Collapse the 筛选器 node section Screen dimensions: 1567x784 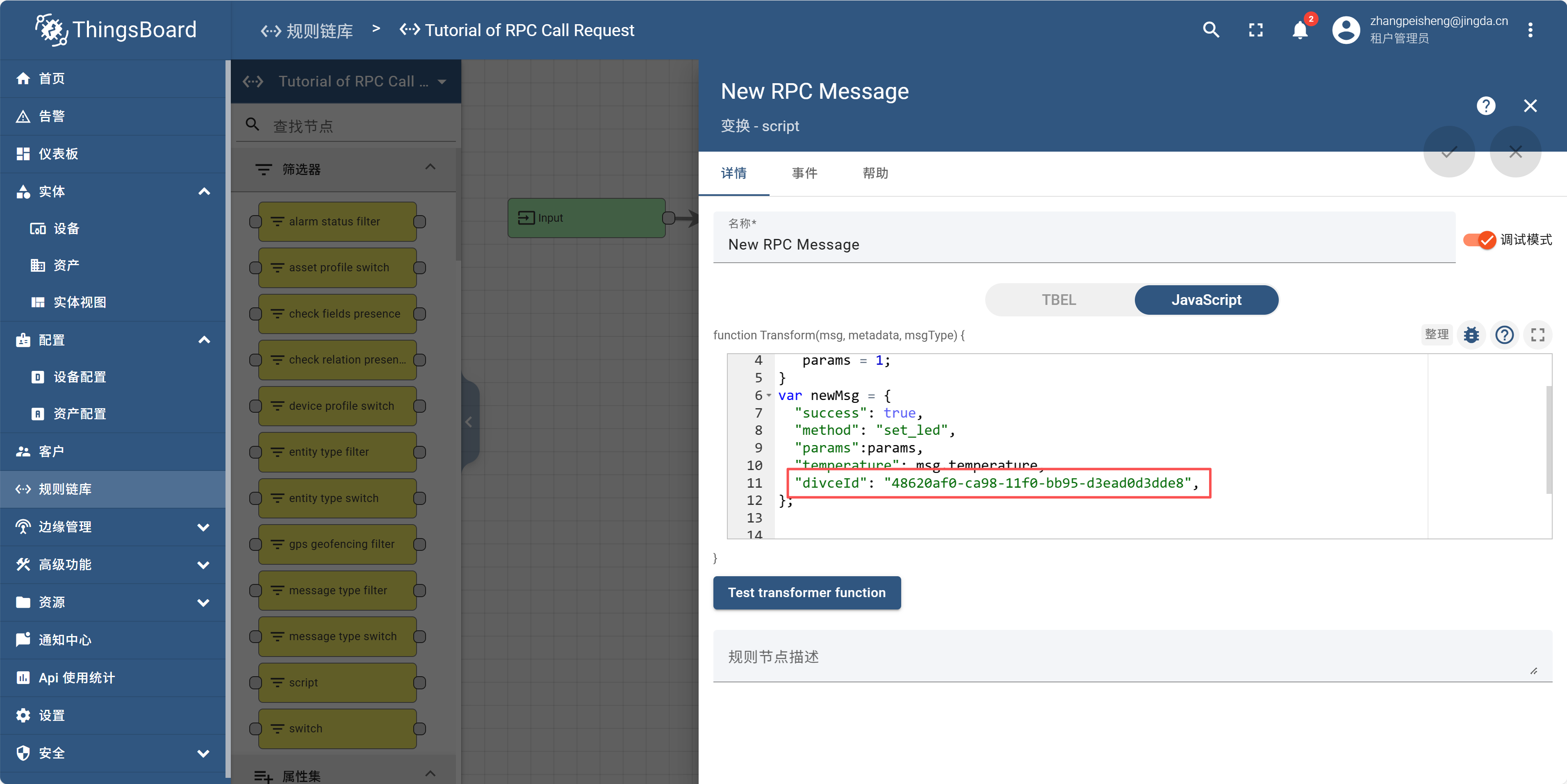tap(430, 167)
